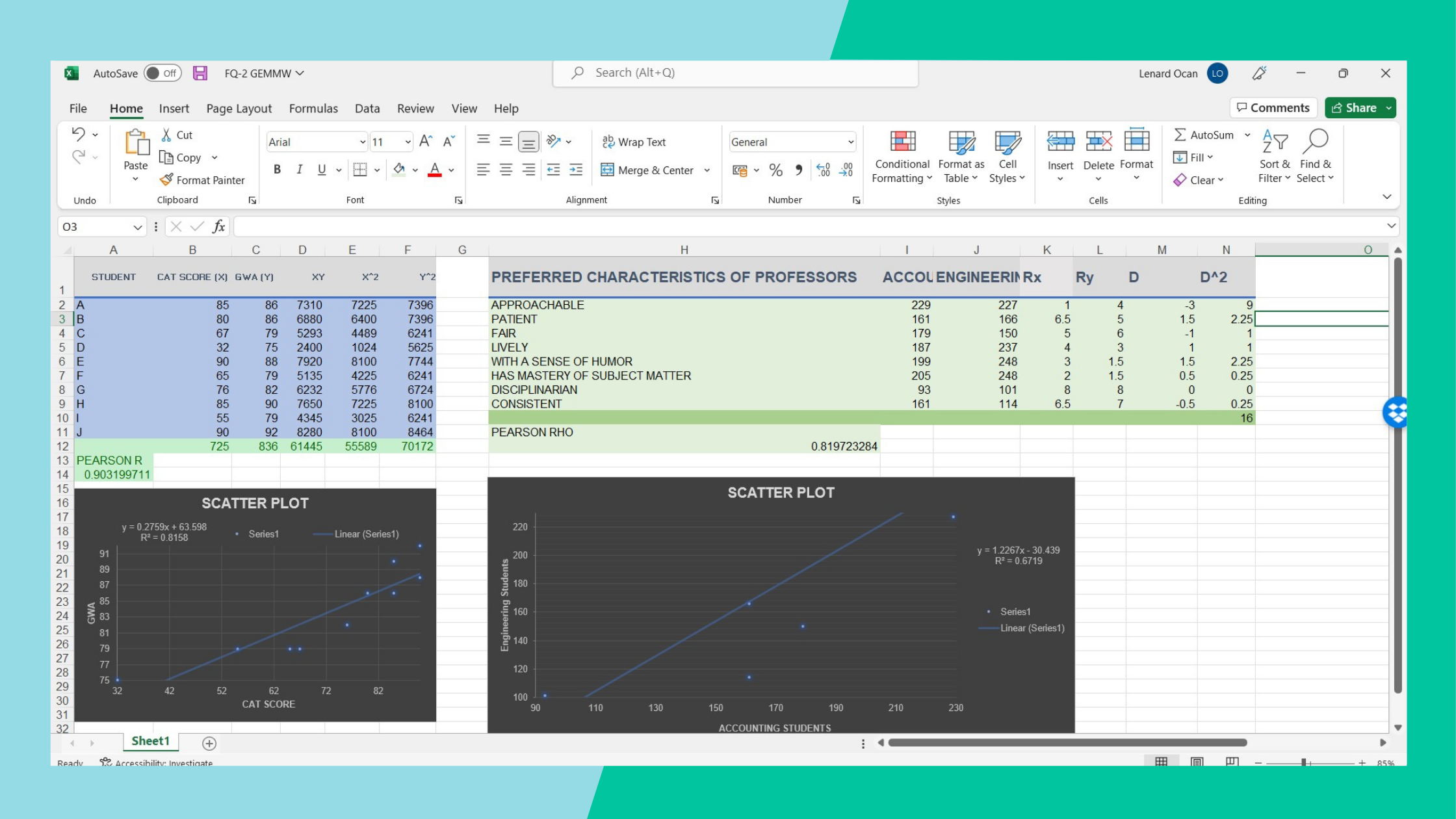Toggle Middle Align vertical alignment
Viewport: 1456px width, 819px height.
click(506, 141)
